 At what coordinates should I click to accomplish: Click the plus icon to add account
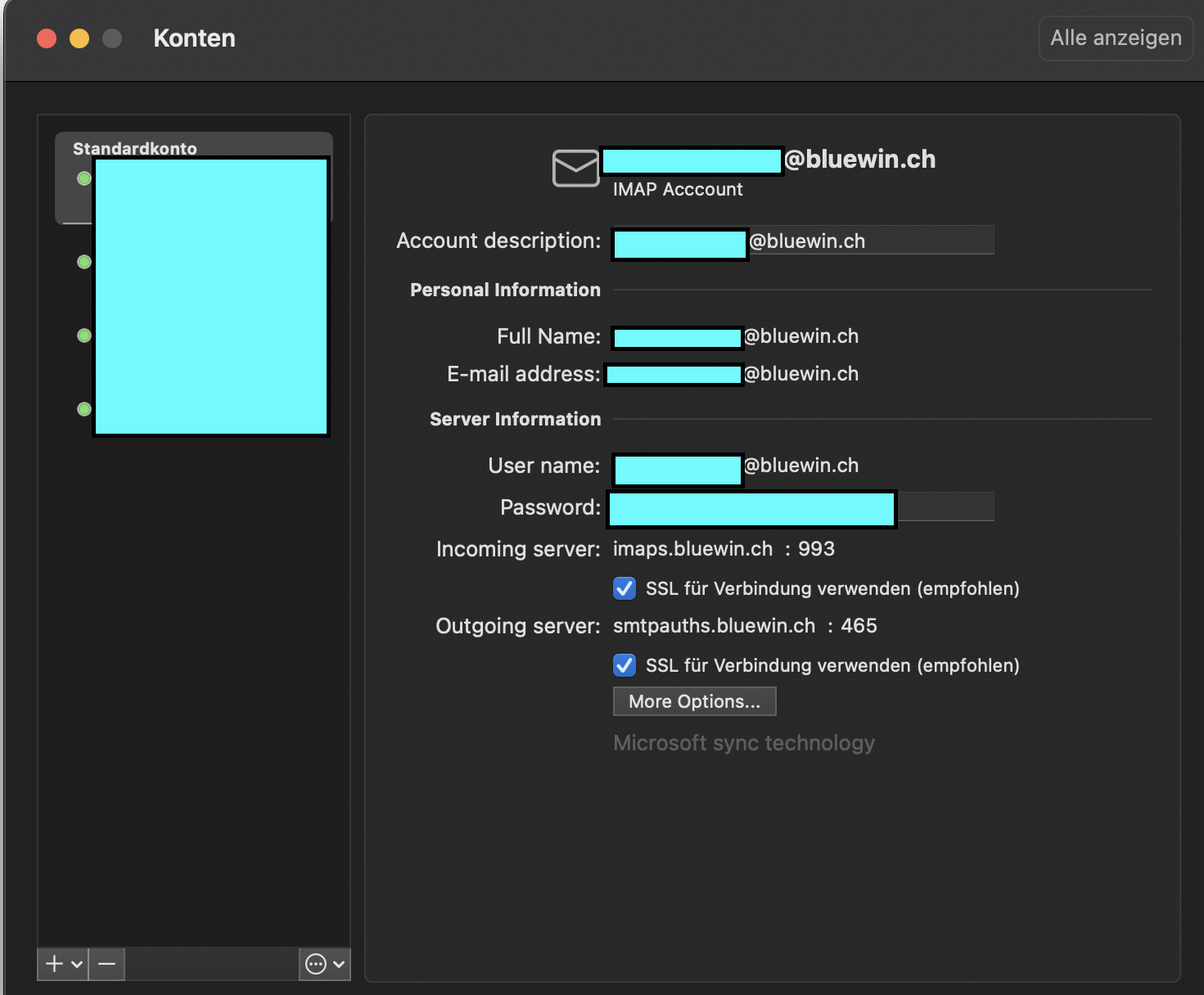[54, 964]
